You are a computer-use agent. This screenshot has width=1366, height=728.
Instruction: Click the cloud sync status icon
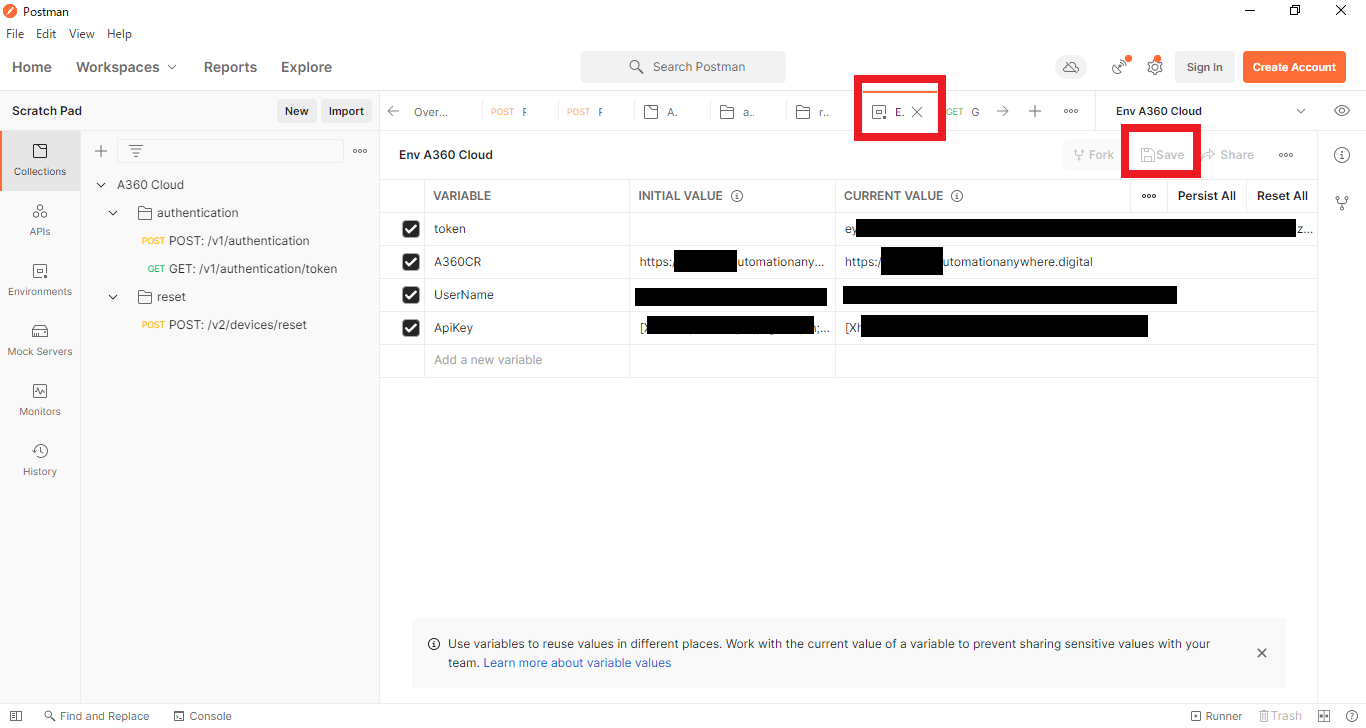(1071, 67)
